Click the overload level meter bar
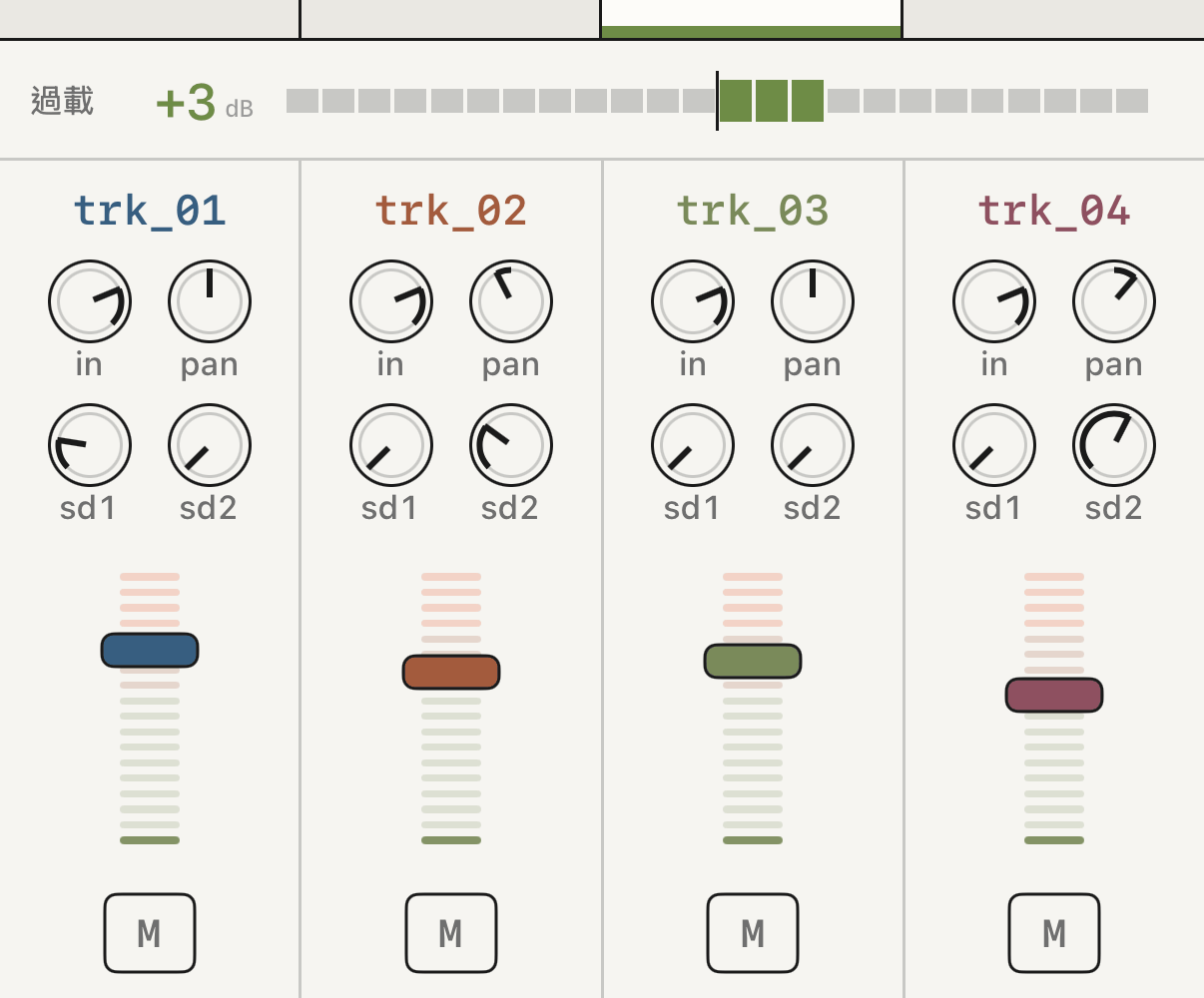The width and height of the screenshot is (1204, 998). (717, 101)
